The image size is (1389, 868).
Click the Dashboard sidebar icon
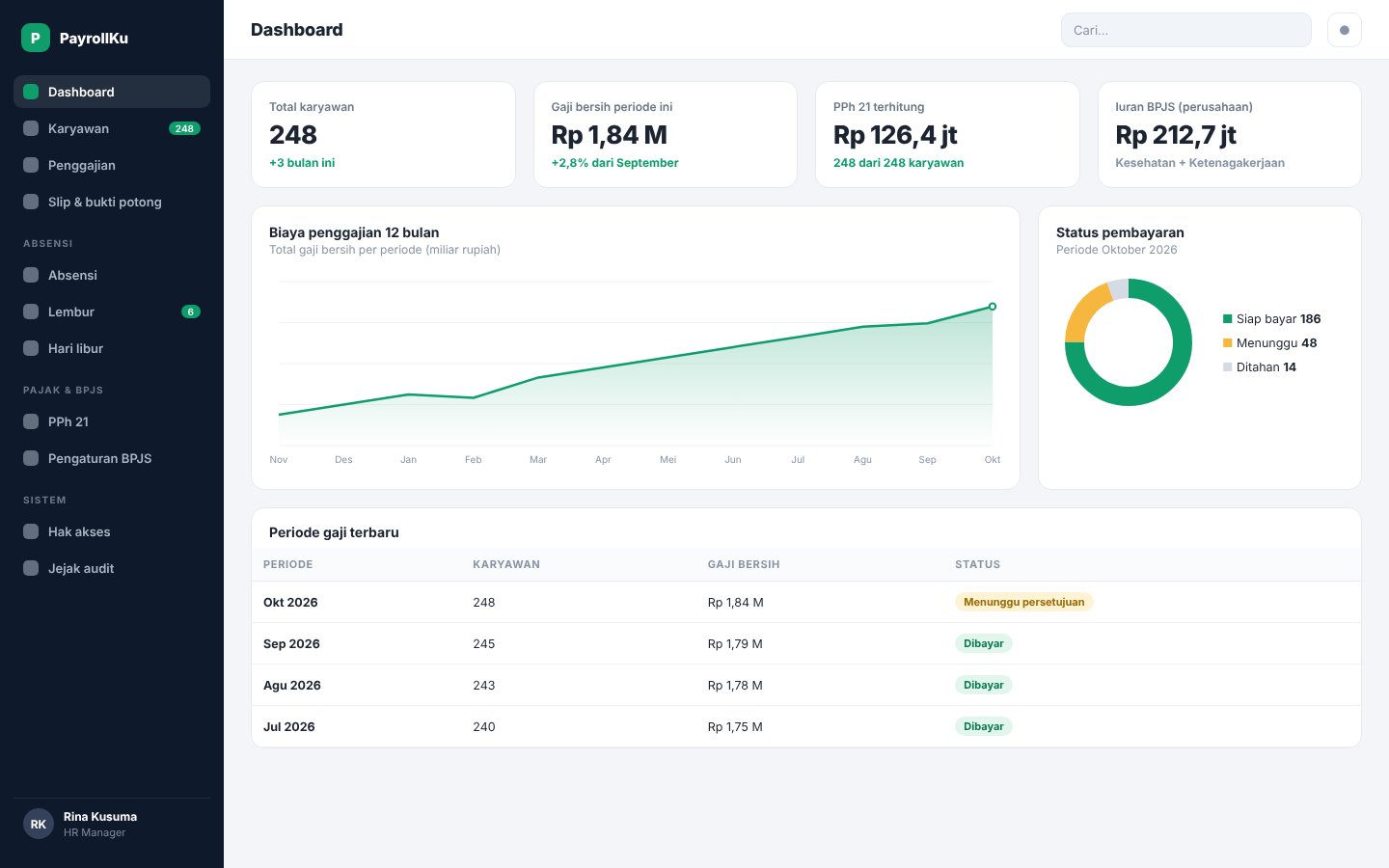point(31,92)
